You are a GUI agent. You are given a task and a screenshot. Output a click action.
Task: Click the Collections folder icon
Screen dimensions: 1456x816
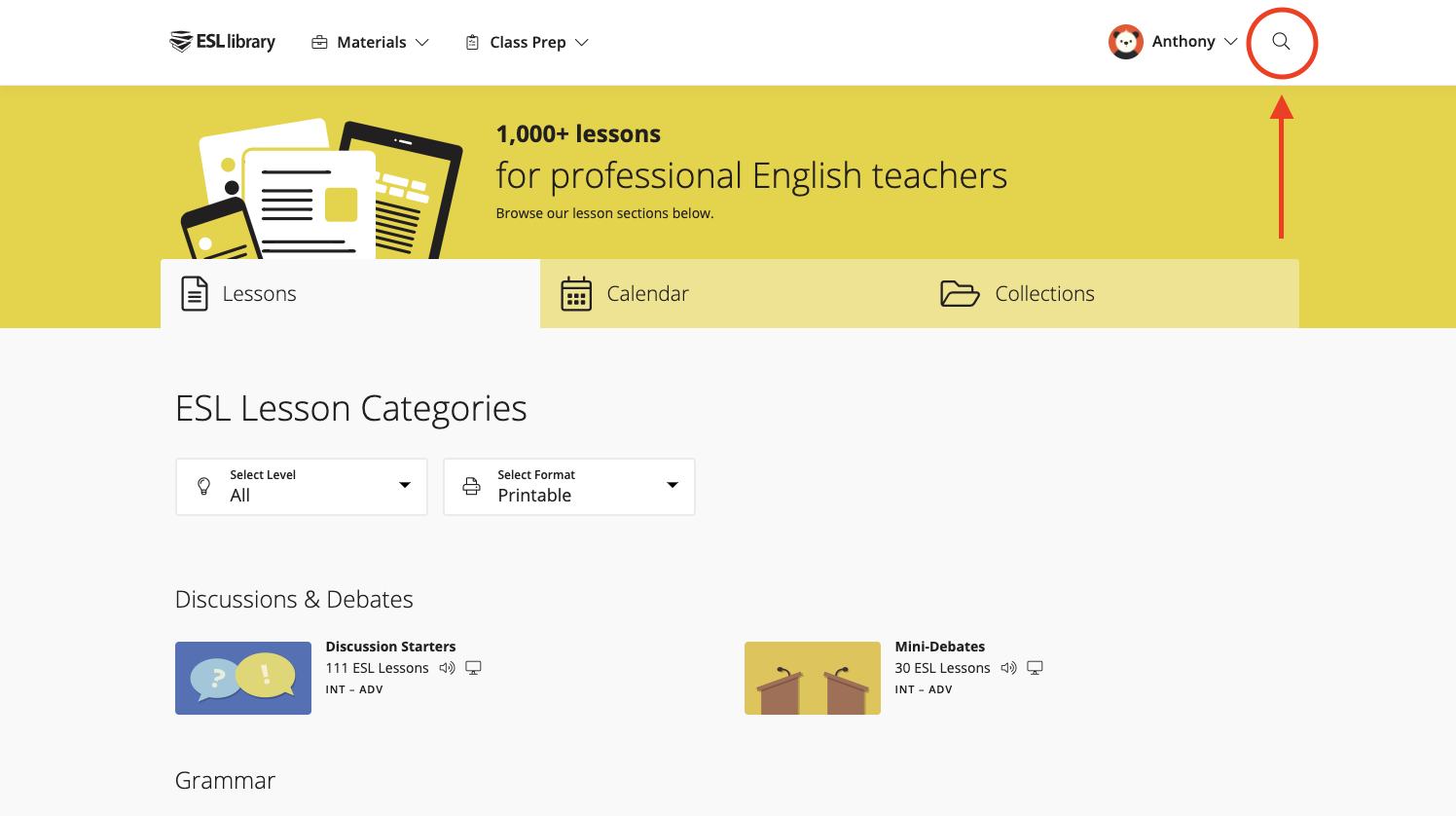(960, 293)
